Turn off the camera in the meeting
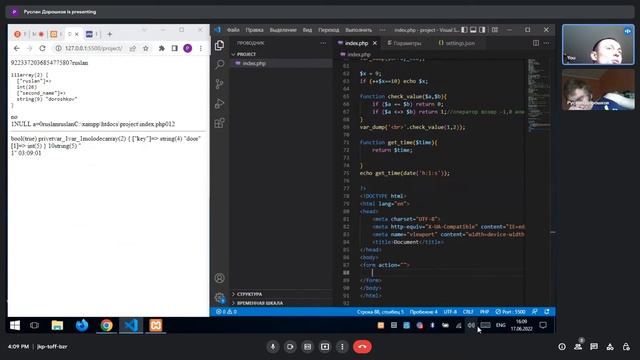Viewport: 640px width, 360px height. (290, 347)
